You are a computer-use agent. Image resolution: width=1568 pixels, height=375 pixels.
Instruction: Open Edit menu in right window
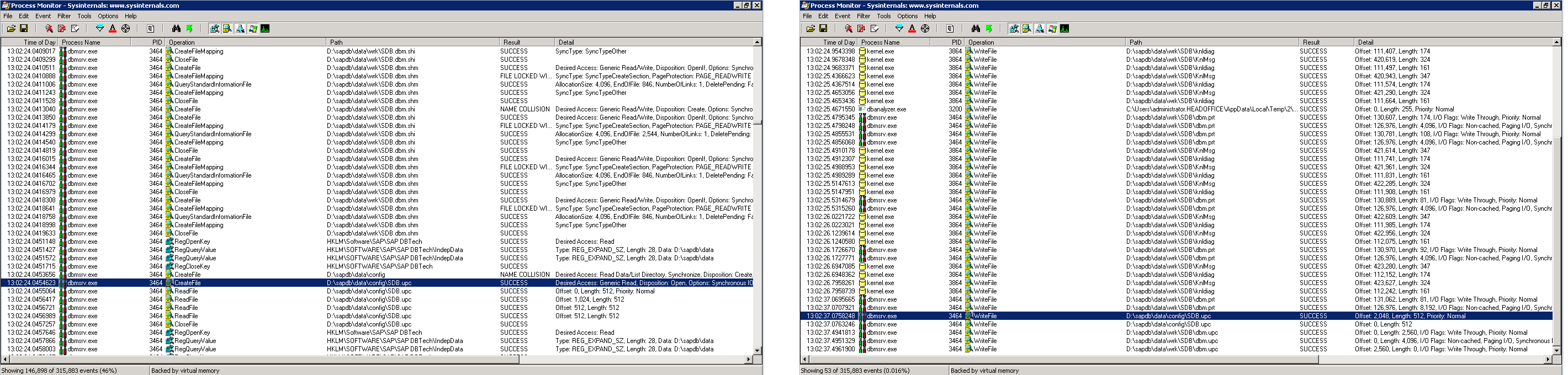click(x=823, y=16)
